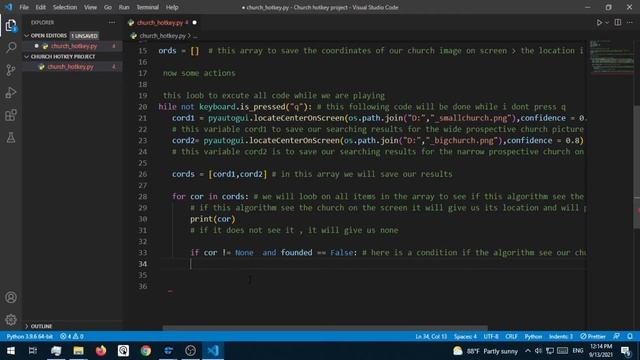Open the Problems errors and warnings indicator

(72, 336)
